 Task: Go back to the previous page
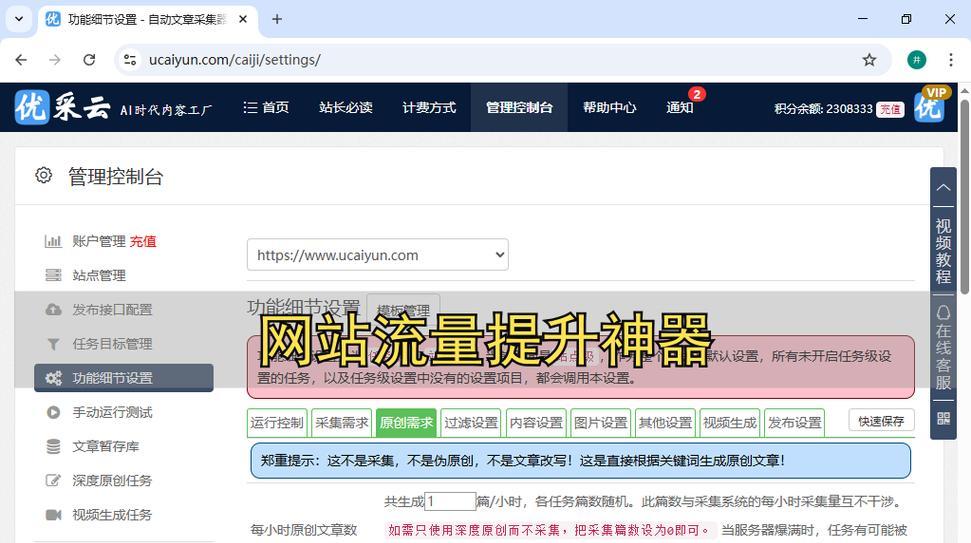21,59
